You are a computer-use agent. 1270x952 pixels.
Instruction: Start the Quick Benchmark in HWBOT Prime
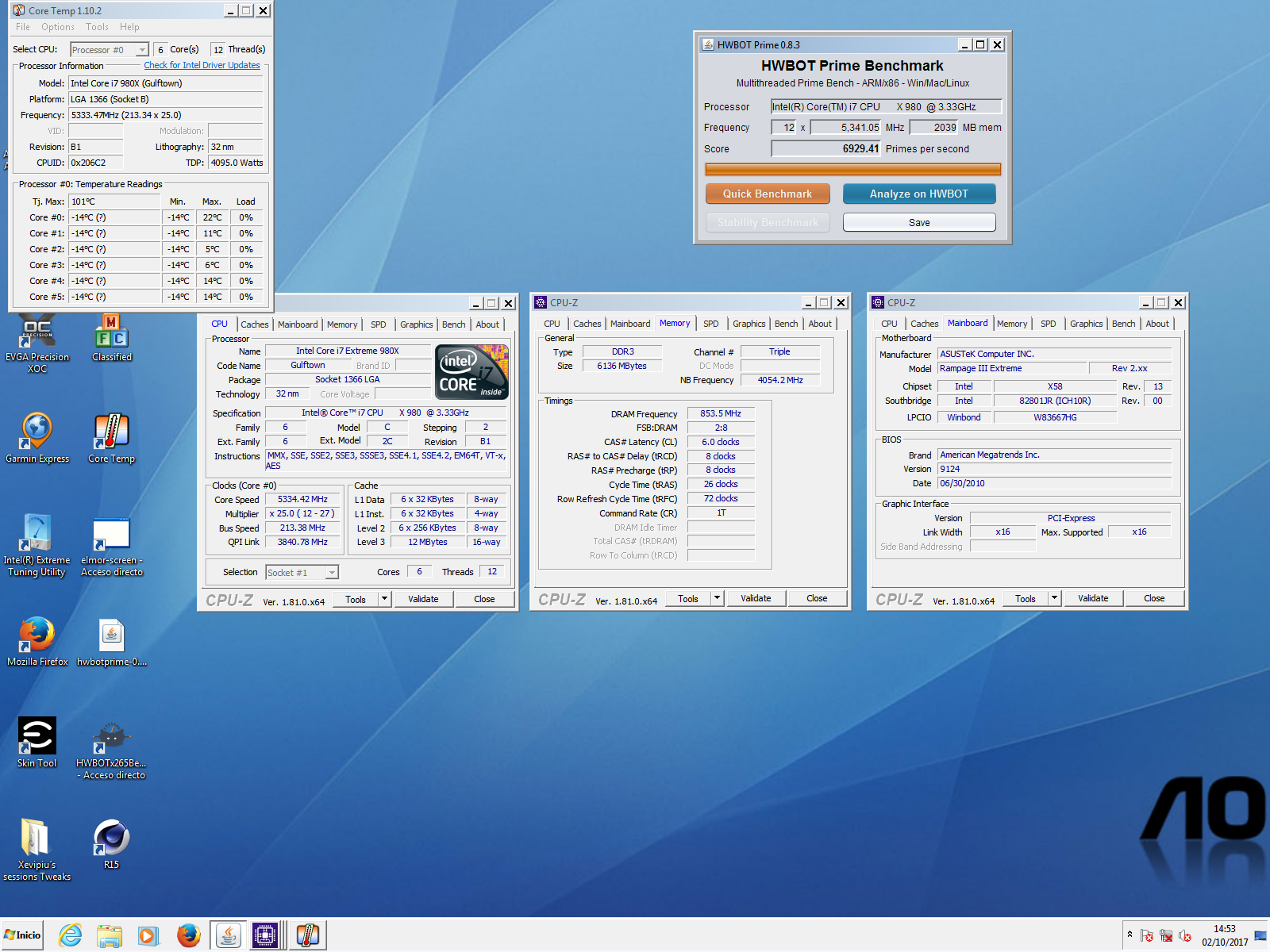pos(768,194)
